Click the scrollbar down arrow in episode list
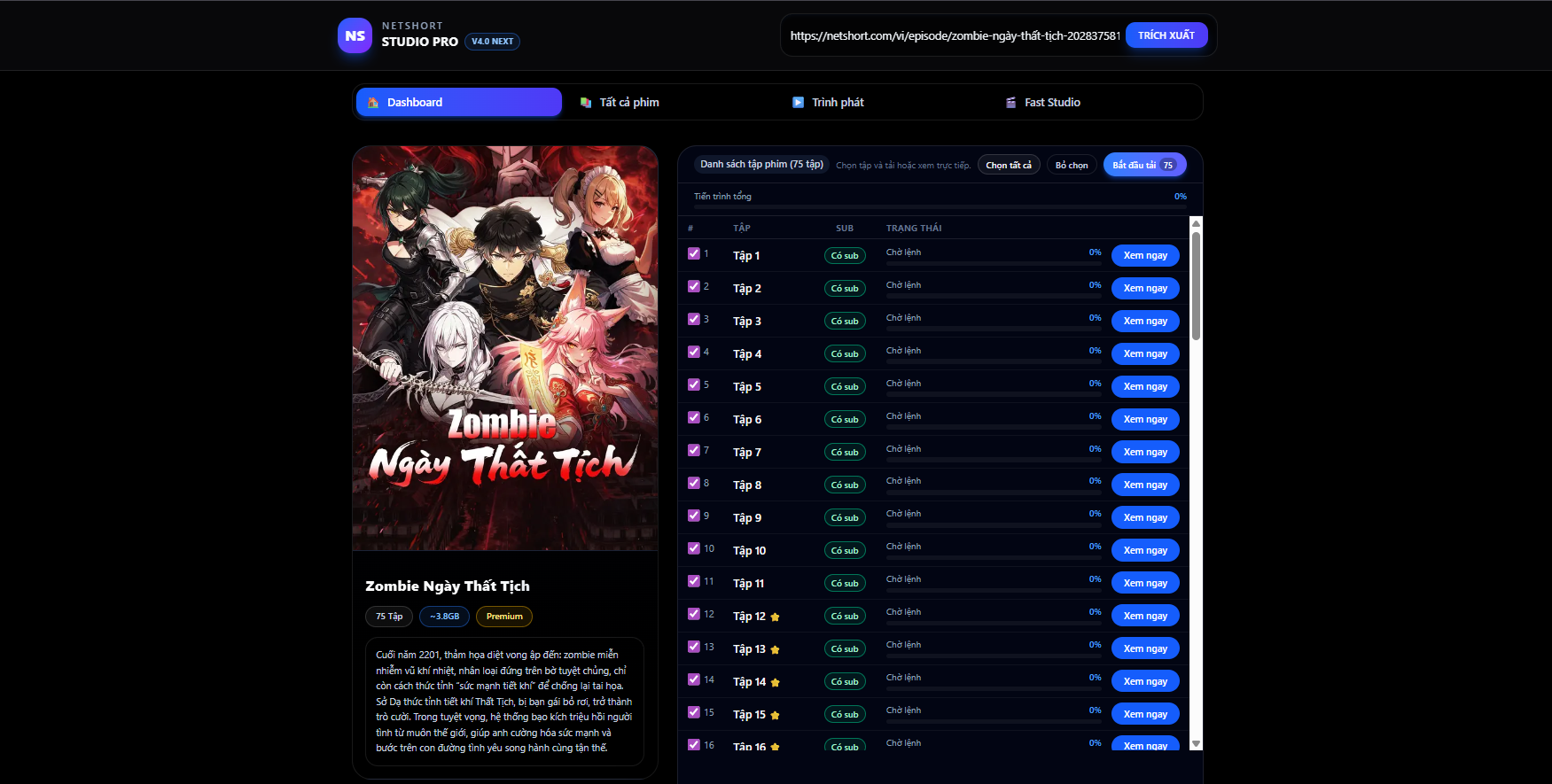This screenshot has width=1552, height=784. coord(1196,744)
